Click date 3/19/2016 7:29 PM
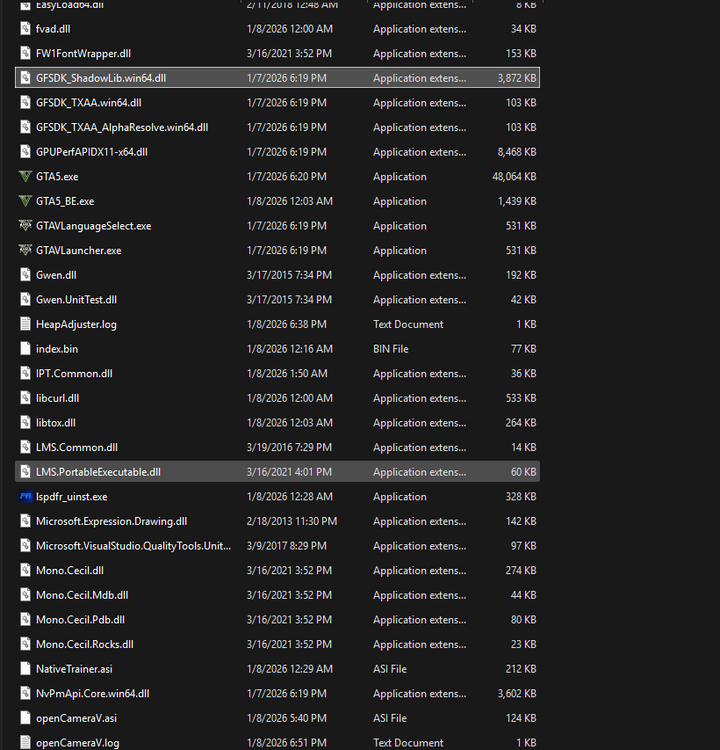The image size is (720, 750). point(289,447)
